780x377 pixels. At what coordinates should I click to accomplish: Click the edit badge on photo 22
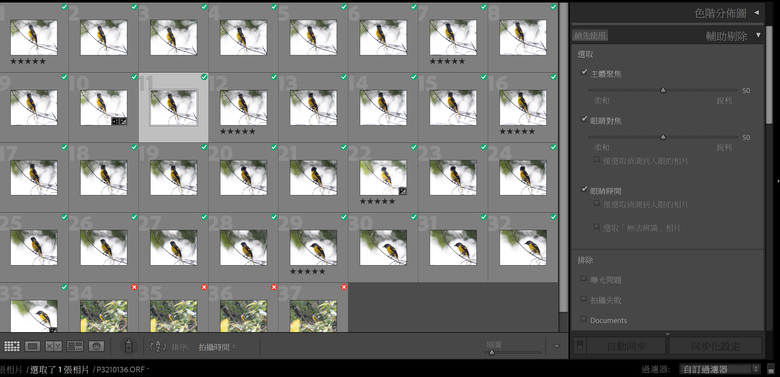402,190
